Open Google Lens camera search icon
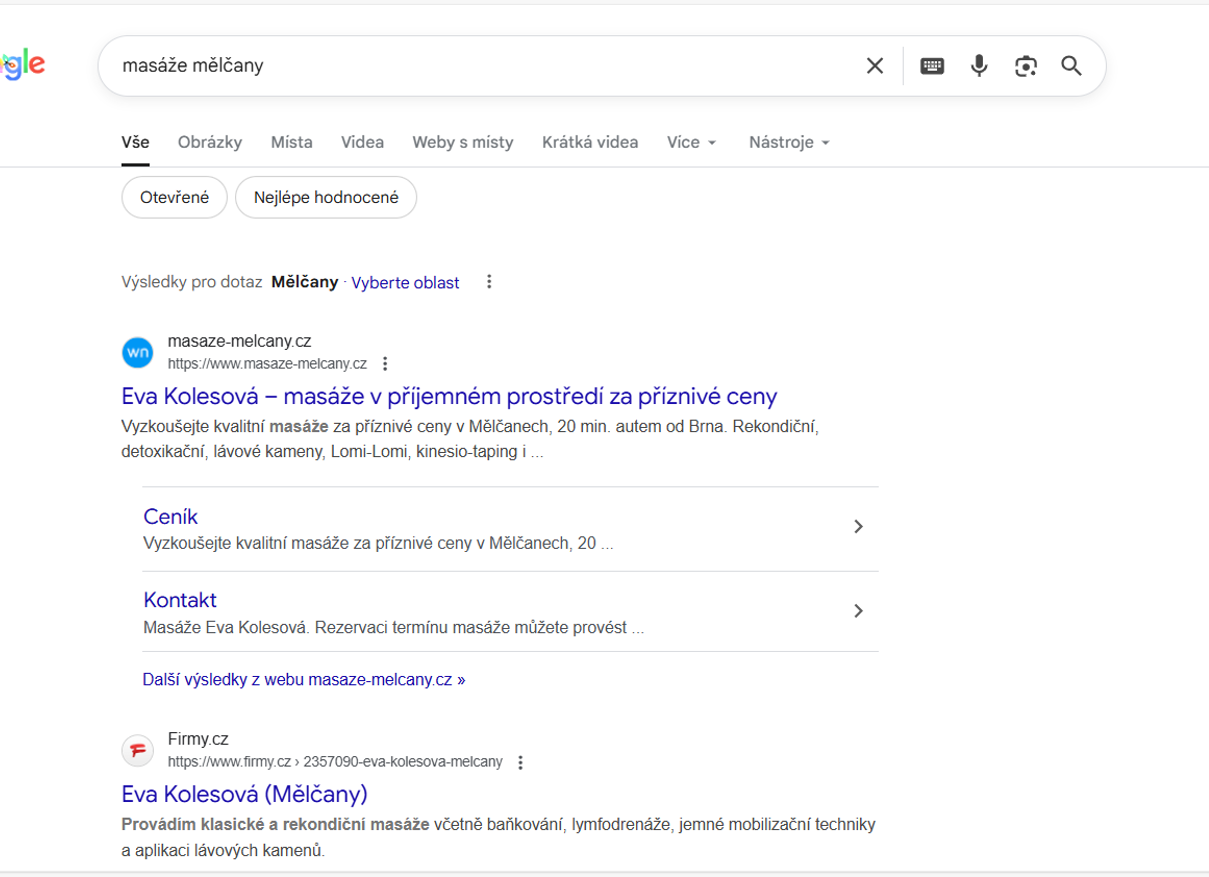This screenshot has width=1209, height=877. click(1026, 65)
